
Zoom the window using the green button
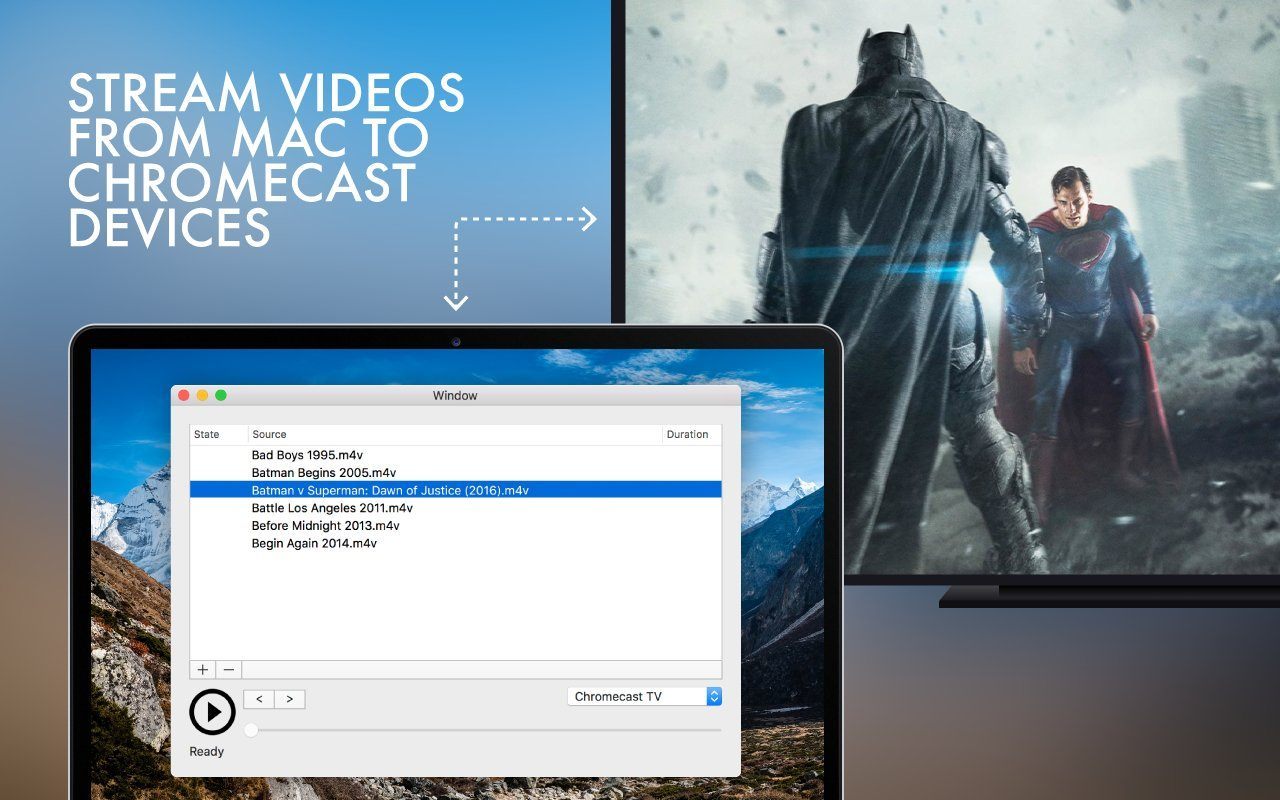click(221, 395)
